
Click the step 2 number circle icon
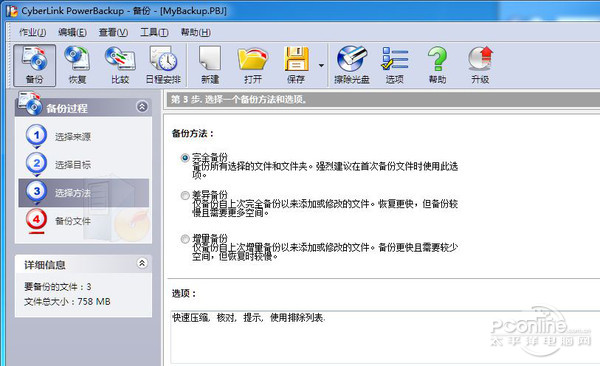(x=36, y=164)
